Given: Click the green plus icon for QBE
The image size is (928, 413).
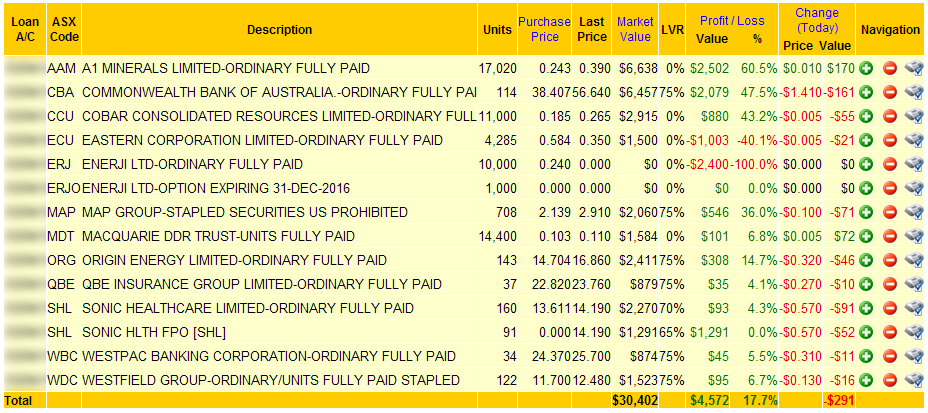Looking at the screenshot, I should click(x=868, y=285).
